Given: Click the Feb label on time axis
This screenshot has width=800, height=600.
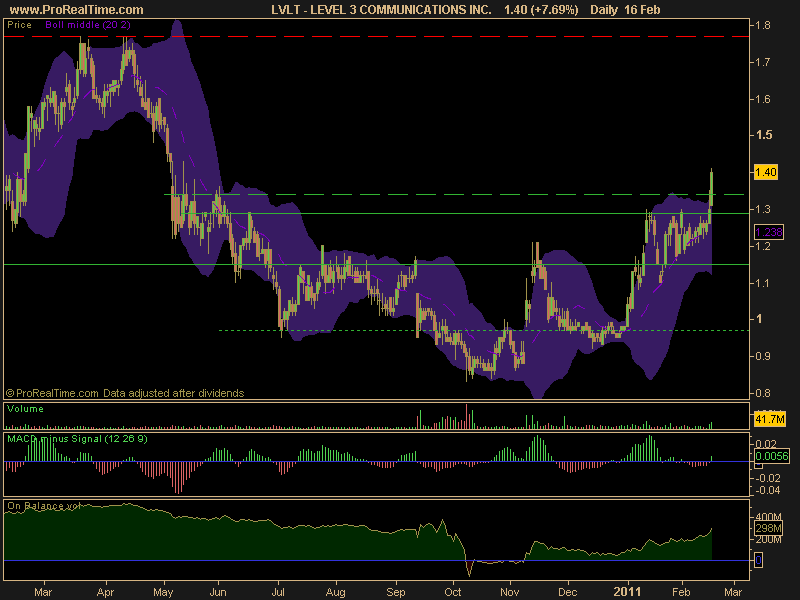Looking at the screenshot, I should tap(681, 592).
